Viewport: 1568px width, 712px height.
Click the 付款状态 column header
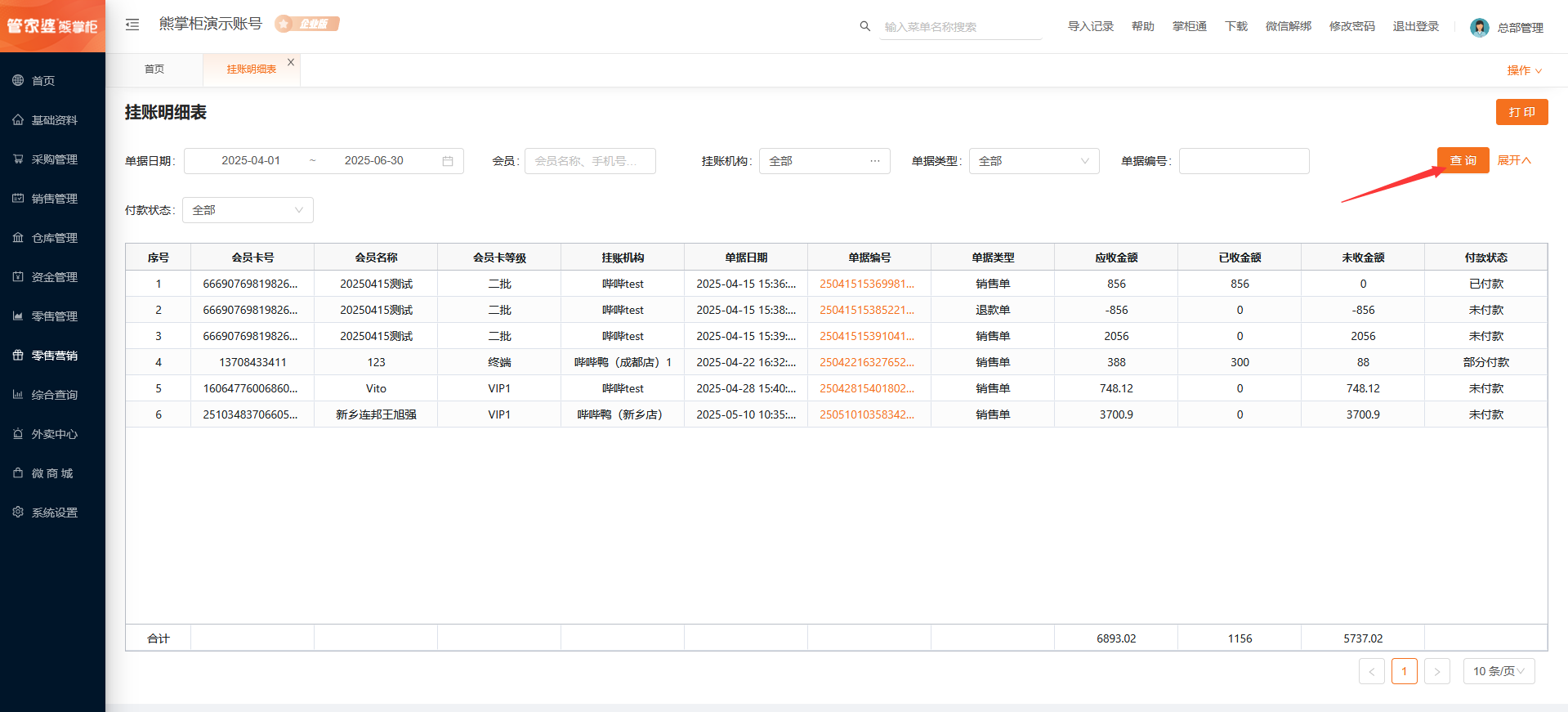(1486, 257)
